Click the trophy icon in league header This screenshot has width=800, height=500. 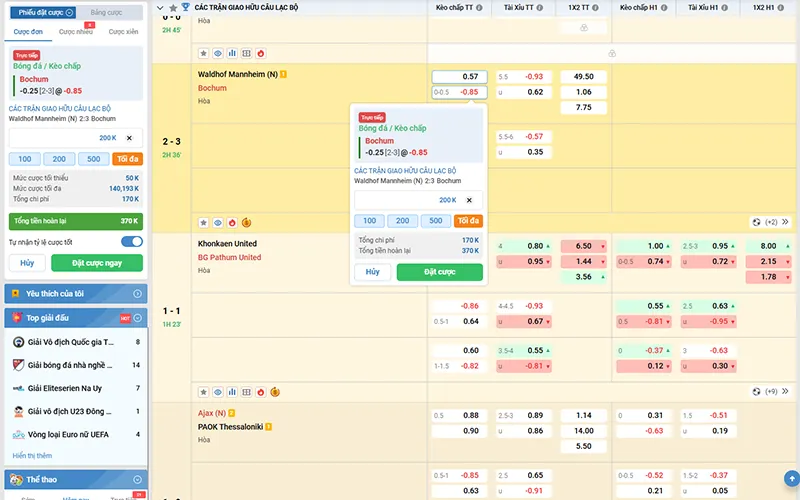click(185, 7)
